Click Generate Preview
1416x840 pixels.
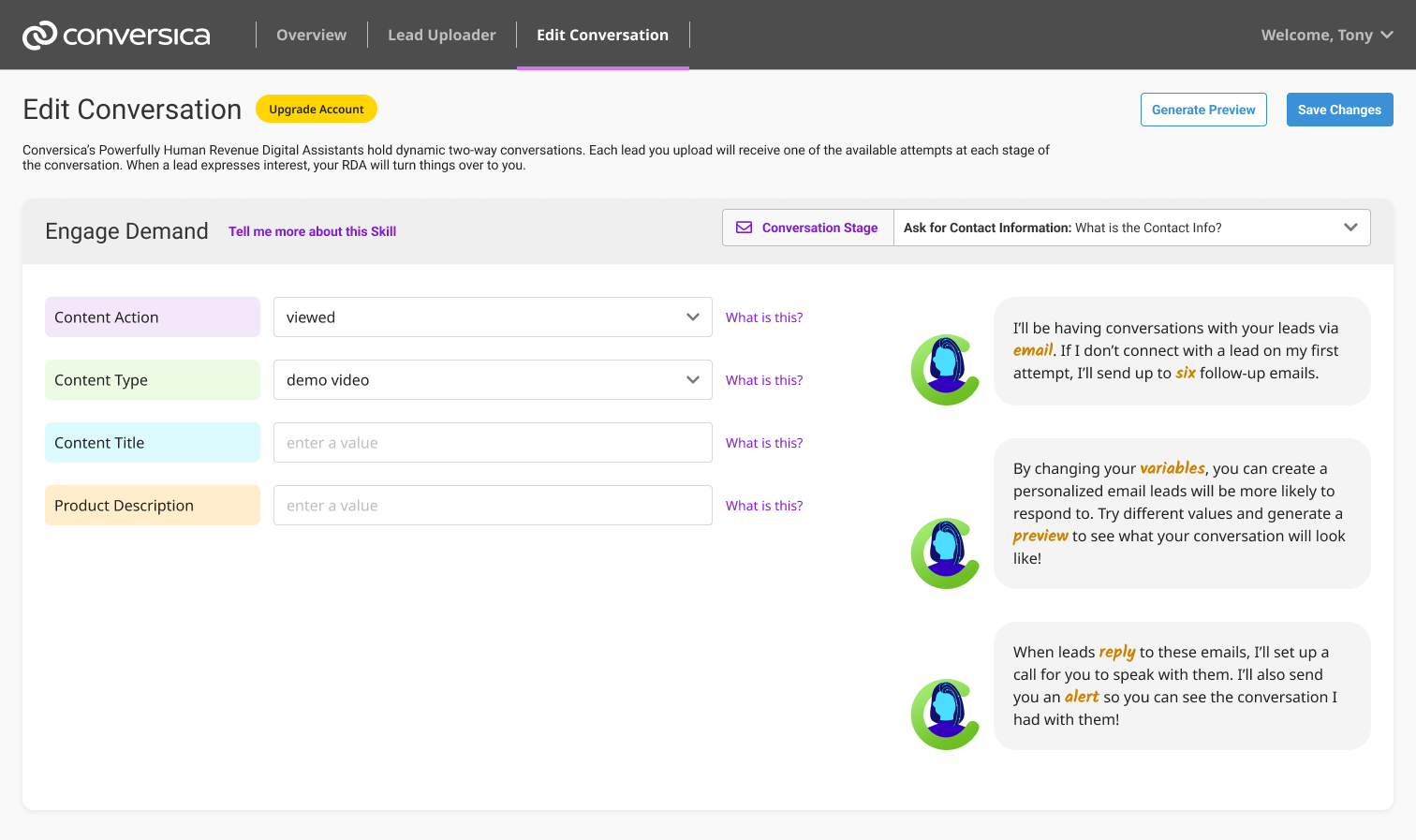(x=1203, y=110)
